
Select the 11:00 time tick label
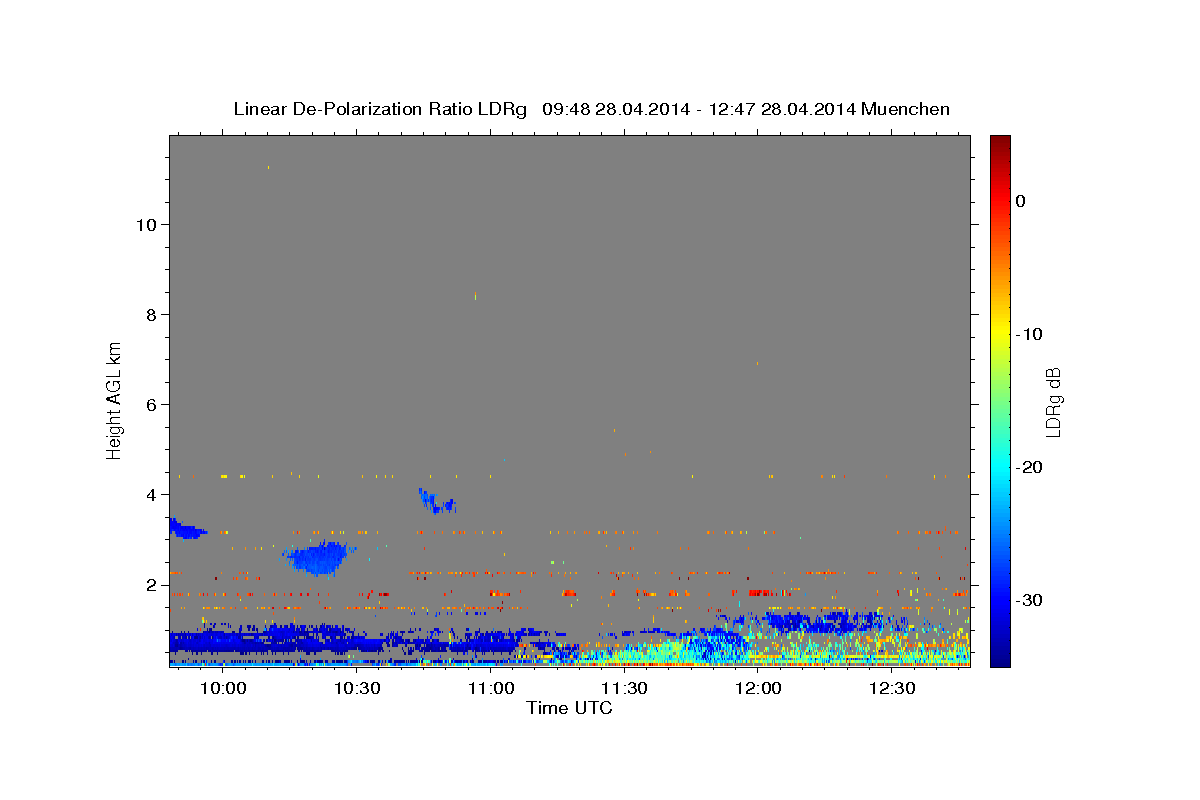click(x=491, y=688)
